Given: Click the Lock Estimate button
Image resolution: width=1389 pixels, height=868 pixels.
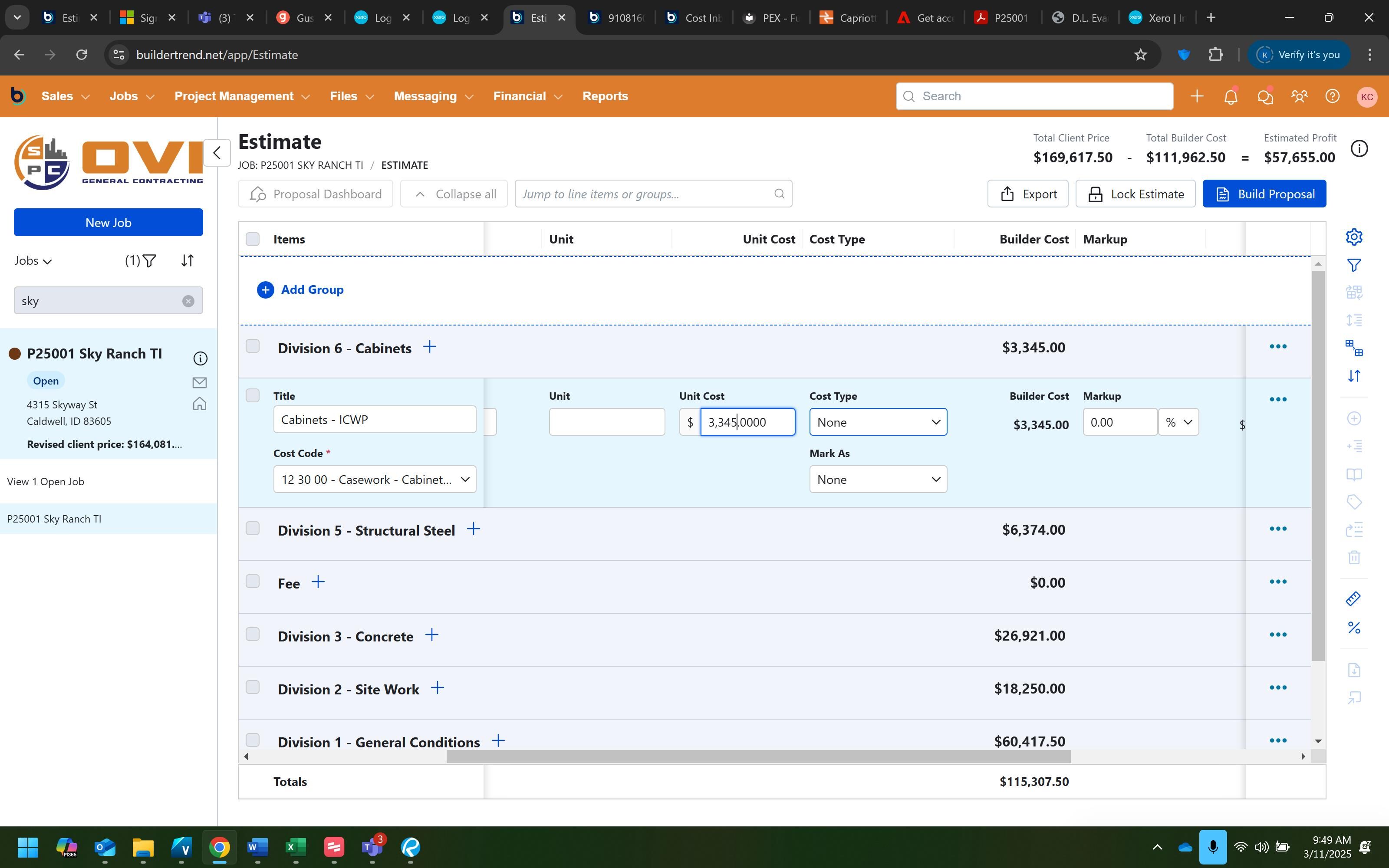Looking at the screenshot, I should 1135,194.
